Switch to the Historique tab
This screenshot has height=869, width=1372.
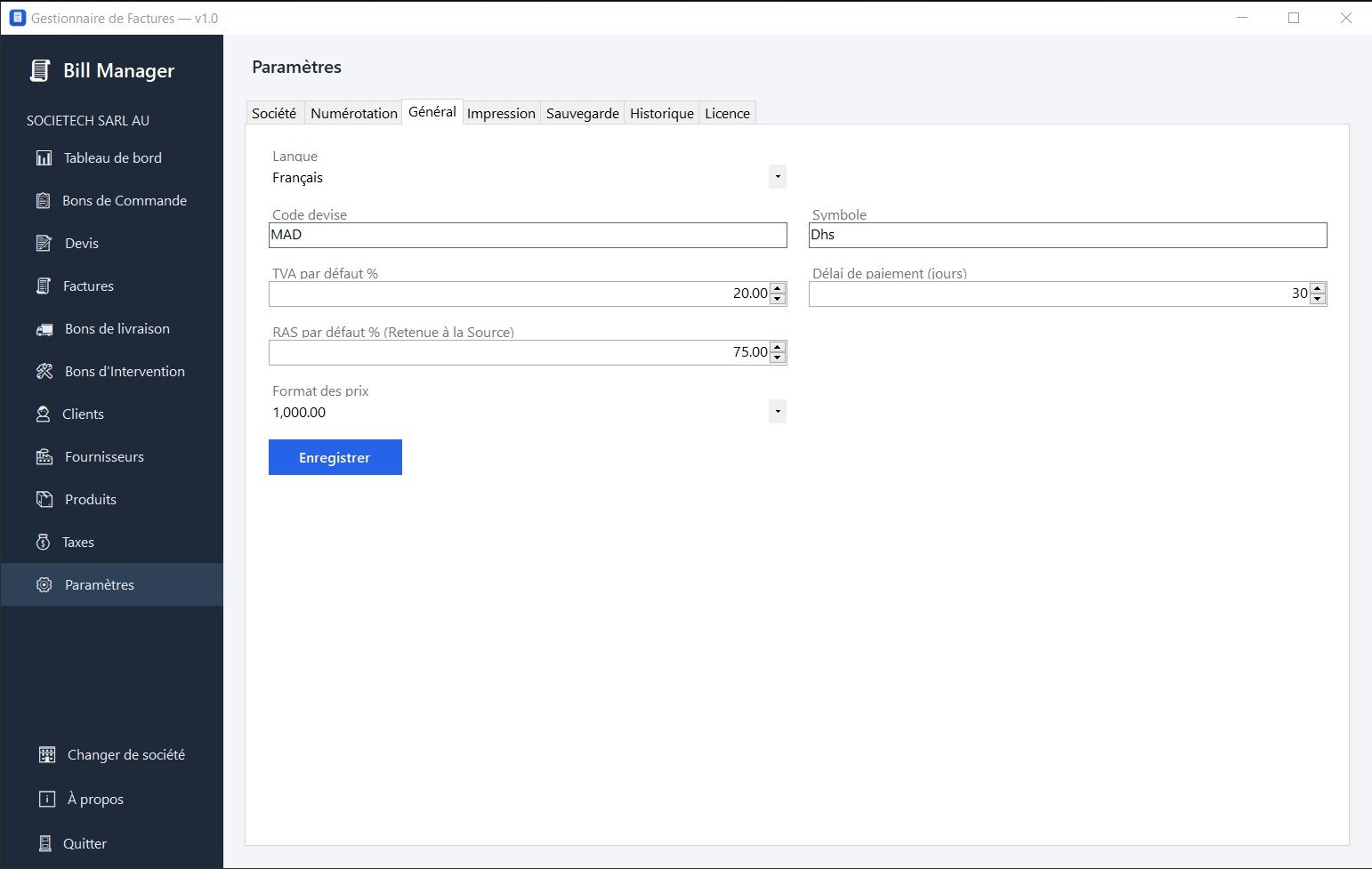pos(662,113)
